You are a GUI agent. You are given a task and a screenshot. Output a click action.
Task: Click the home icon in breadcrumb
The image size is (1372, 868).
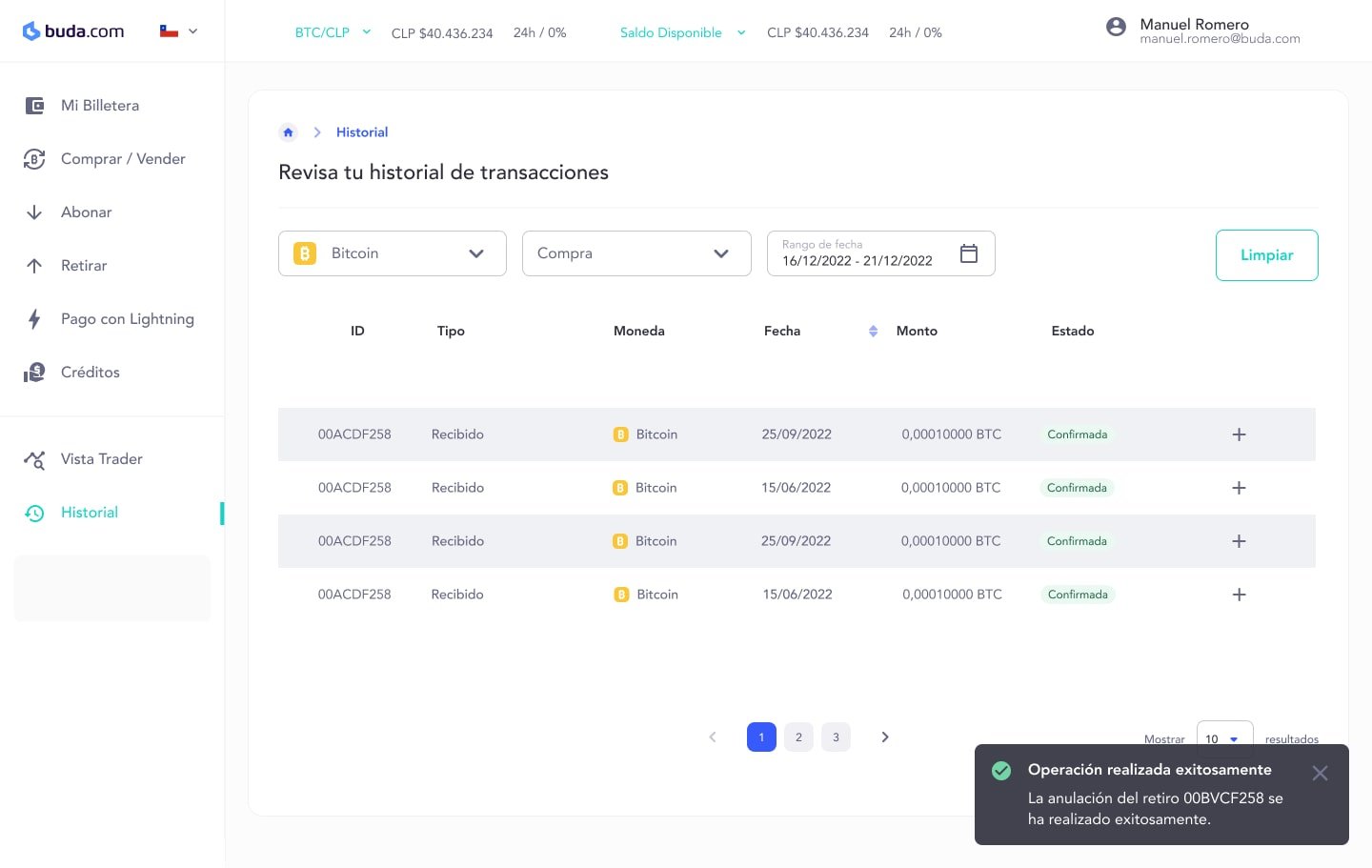[288, 132]
